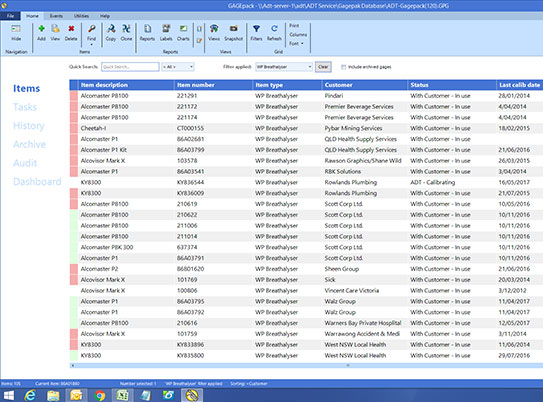Add a new item with the green plus

pos(41,33)
